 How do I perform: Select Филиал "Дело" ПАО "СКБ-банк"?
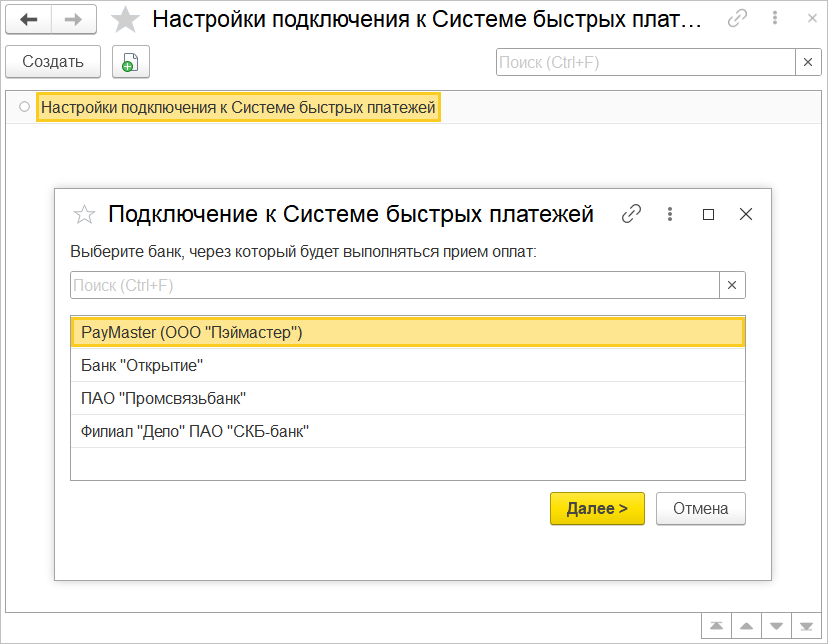click(408, 431)
